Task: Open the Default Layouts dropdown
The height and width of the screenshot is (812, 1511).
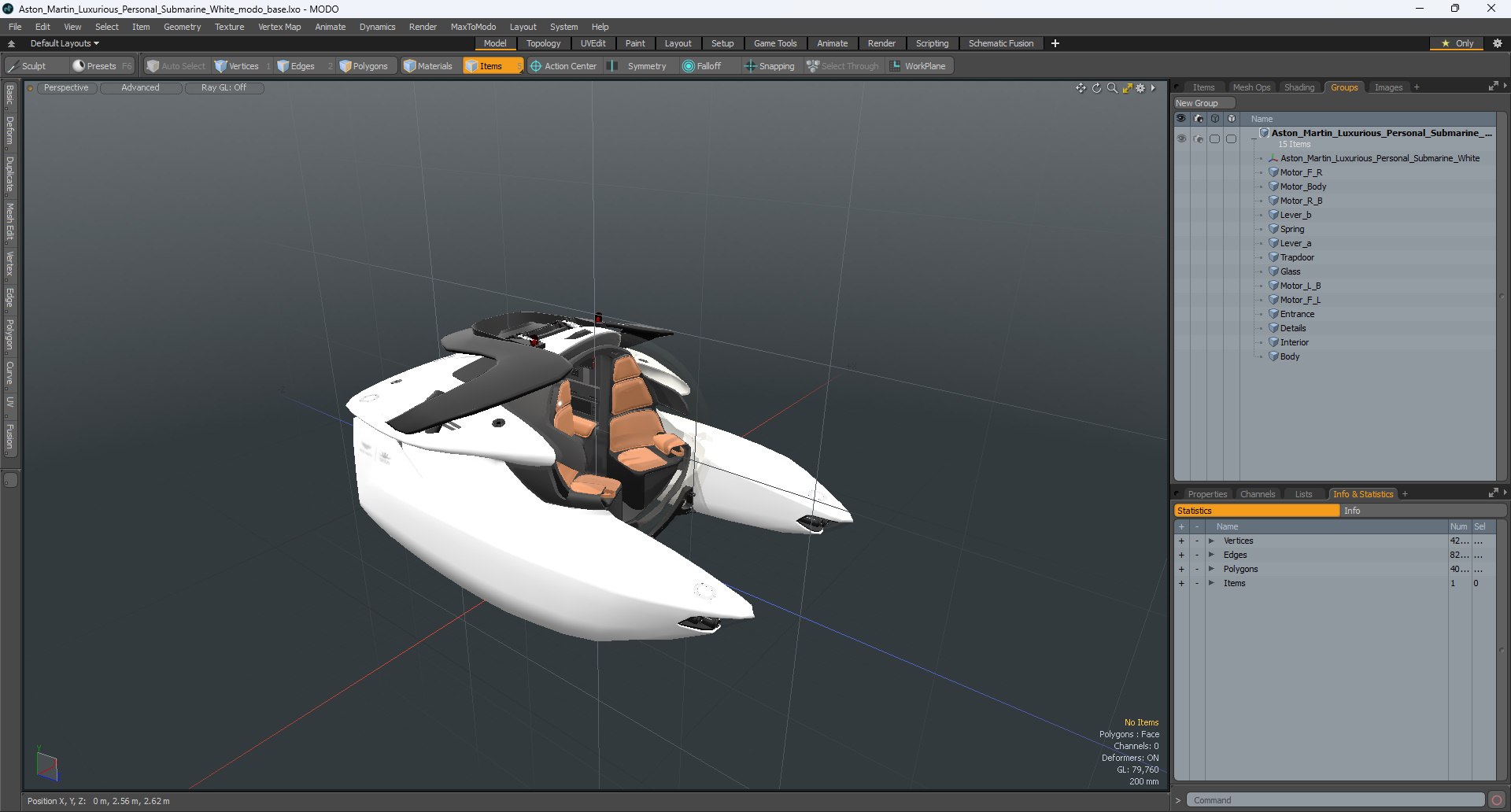Action: click(x=65, y=43)
